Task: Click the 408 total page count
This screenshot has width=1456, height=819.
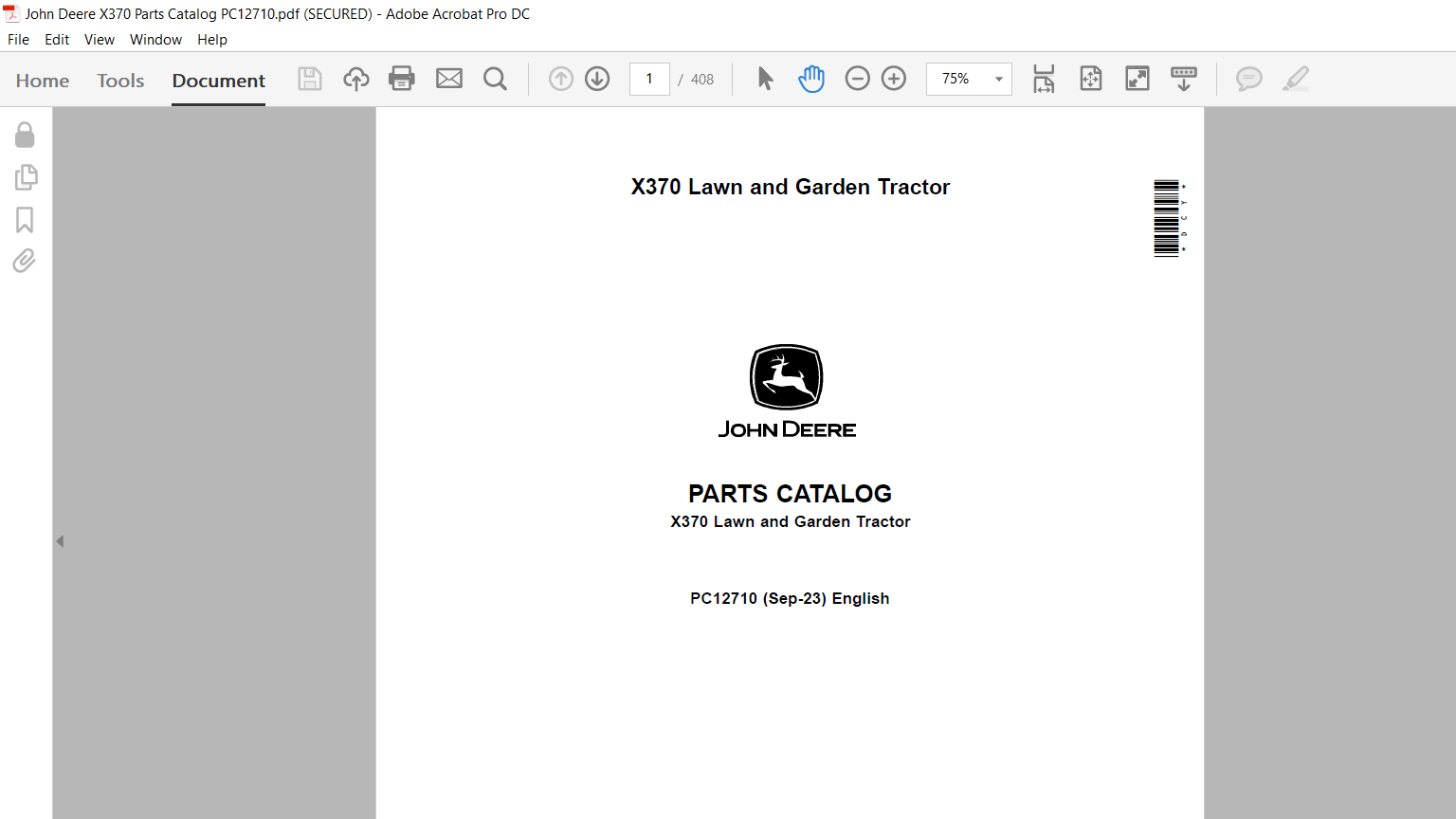Action: (702, 80)
